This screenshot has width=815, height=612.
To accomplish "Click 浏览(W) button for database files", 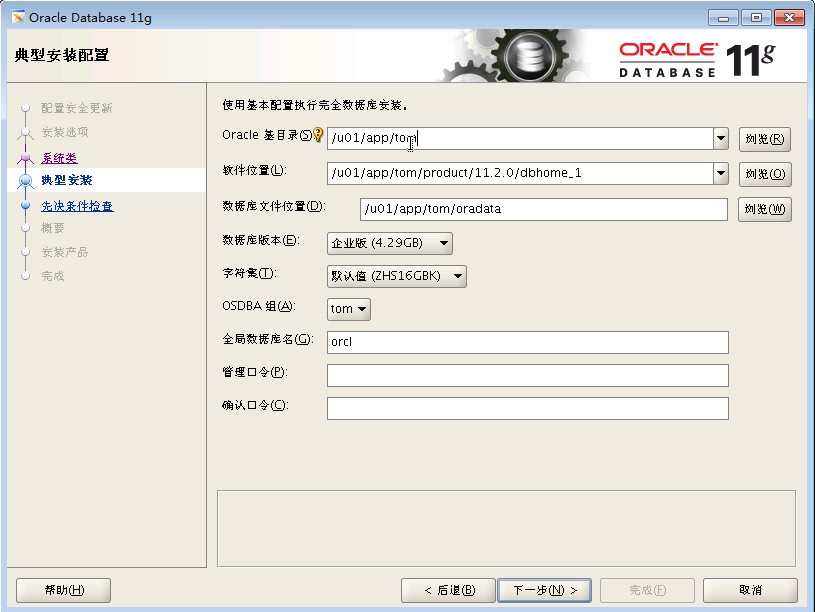I will click(x=765, y=209).
